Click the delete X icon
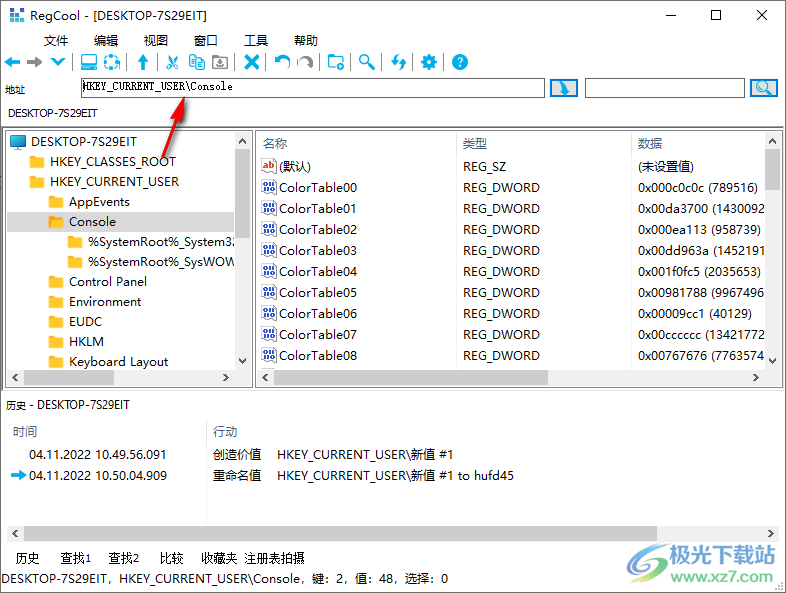The height and width of the screenshot is (593, 786). tap(251, 62)
